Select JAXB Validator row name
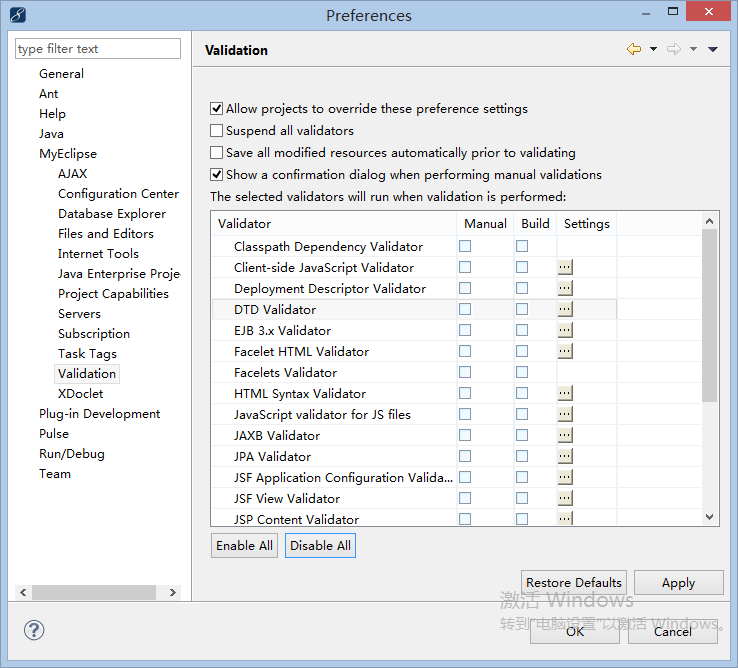 click(x=277, y=436)
